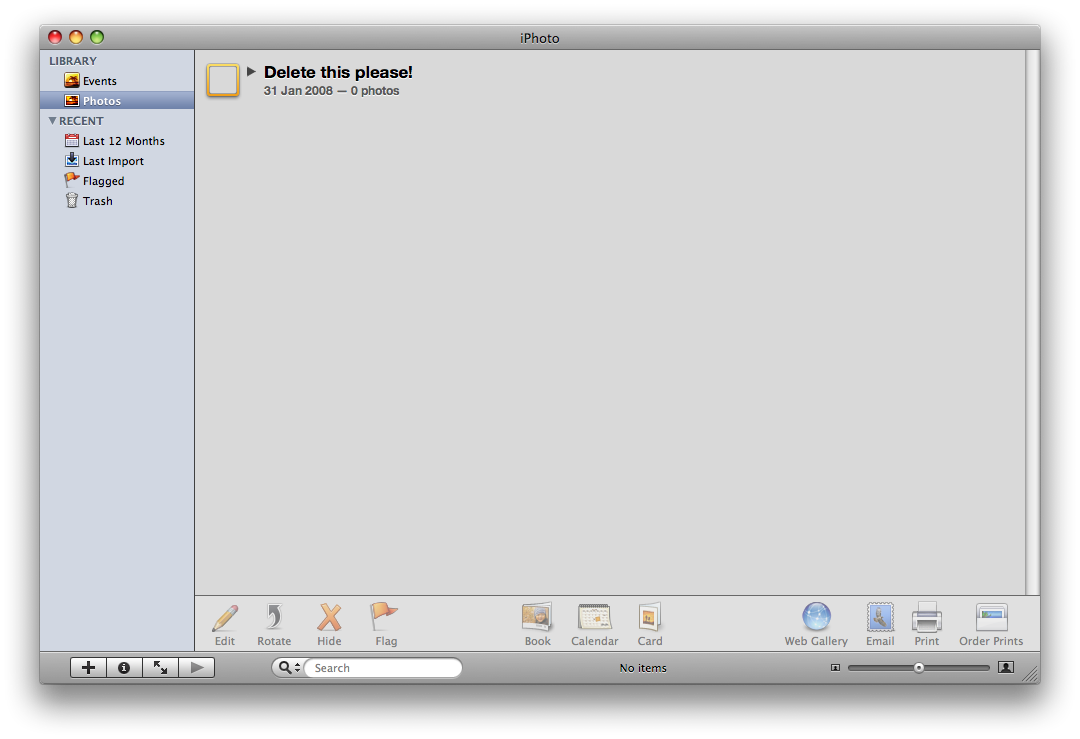The height and width of the screenshot is (739, 1080).
Task: Zoom the iPhoto window with green button
Action: click(x=97, y=37)
